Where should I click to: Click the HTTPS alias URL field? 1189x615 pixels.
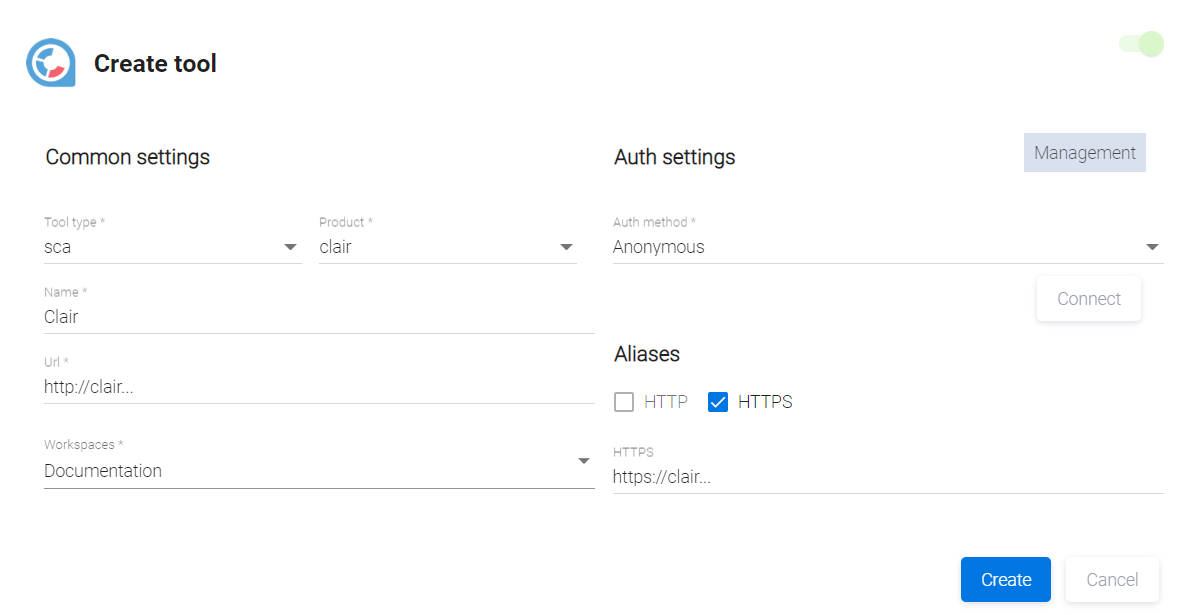(x=887, y=477)
